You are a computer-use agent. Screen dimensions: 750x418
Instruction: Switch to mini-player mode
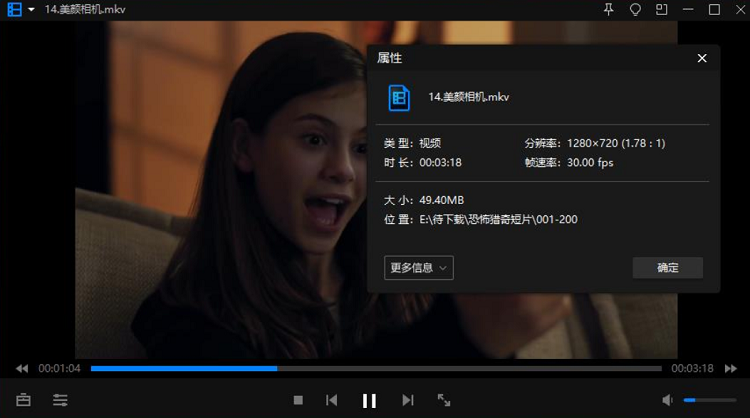(x=661, y=9)
